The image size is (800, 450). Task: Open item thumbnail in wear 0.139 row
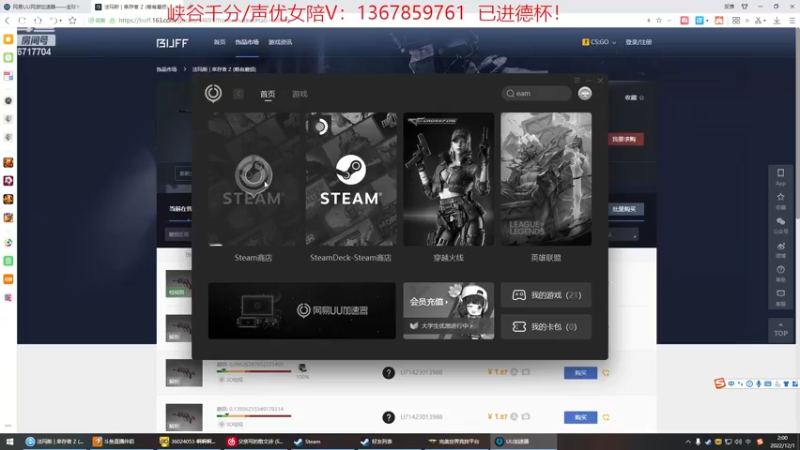point(184,417)
